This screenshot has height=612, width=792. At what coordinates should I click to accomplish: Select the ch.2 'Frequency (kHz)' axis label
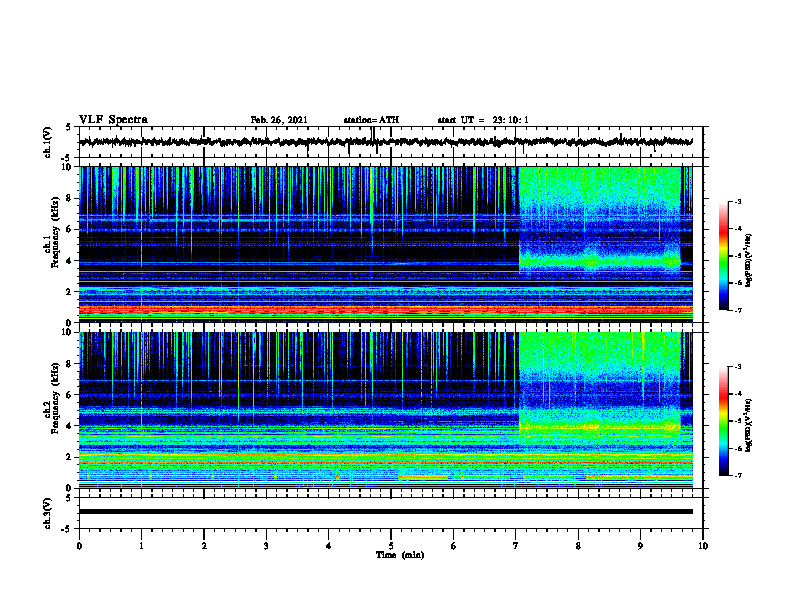click(x=55, y=398)
